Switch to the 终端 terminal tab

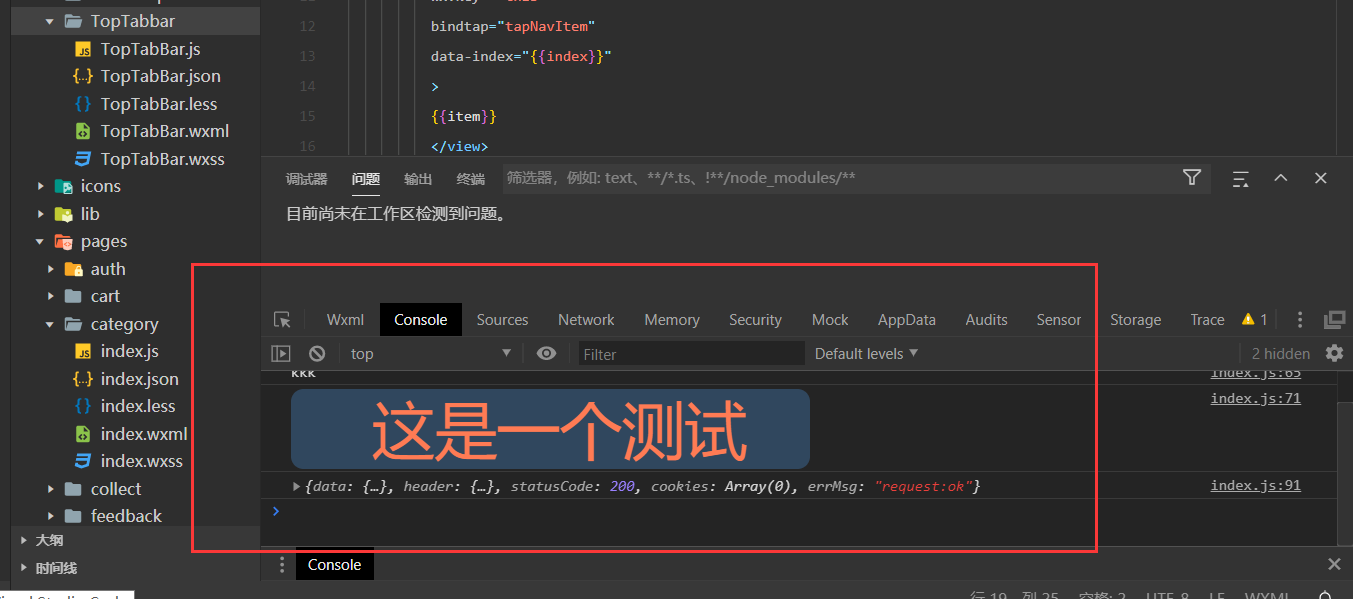471,179
